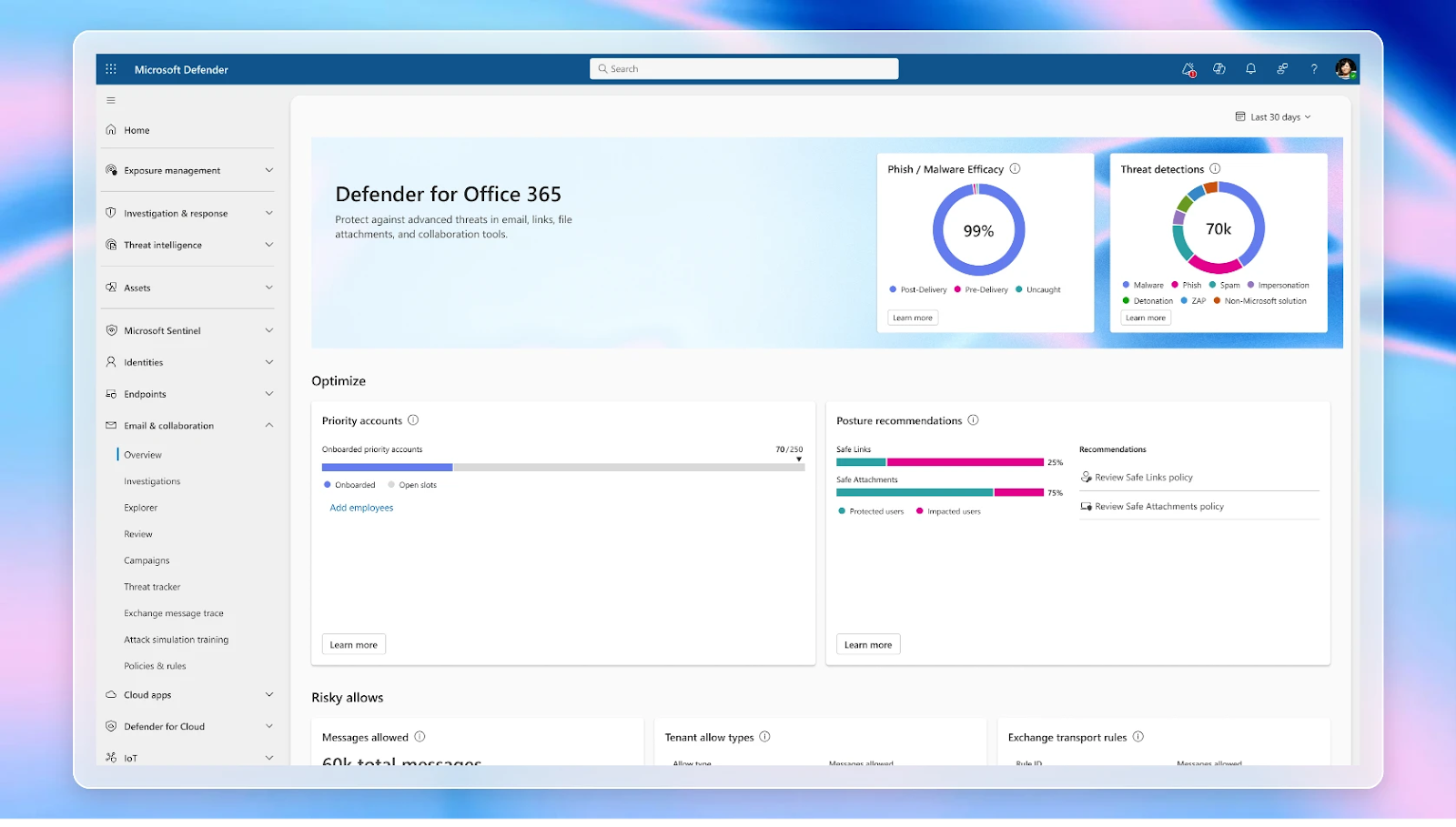Click Learn more in Posture recommendations card
Image resolution: width=1456 pixels, height=827 pixels.
(868, 644)
